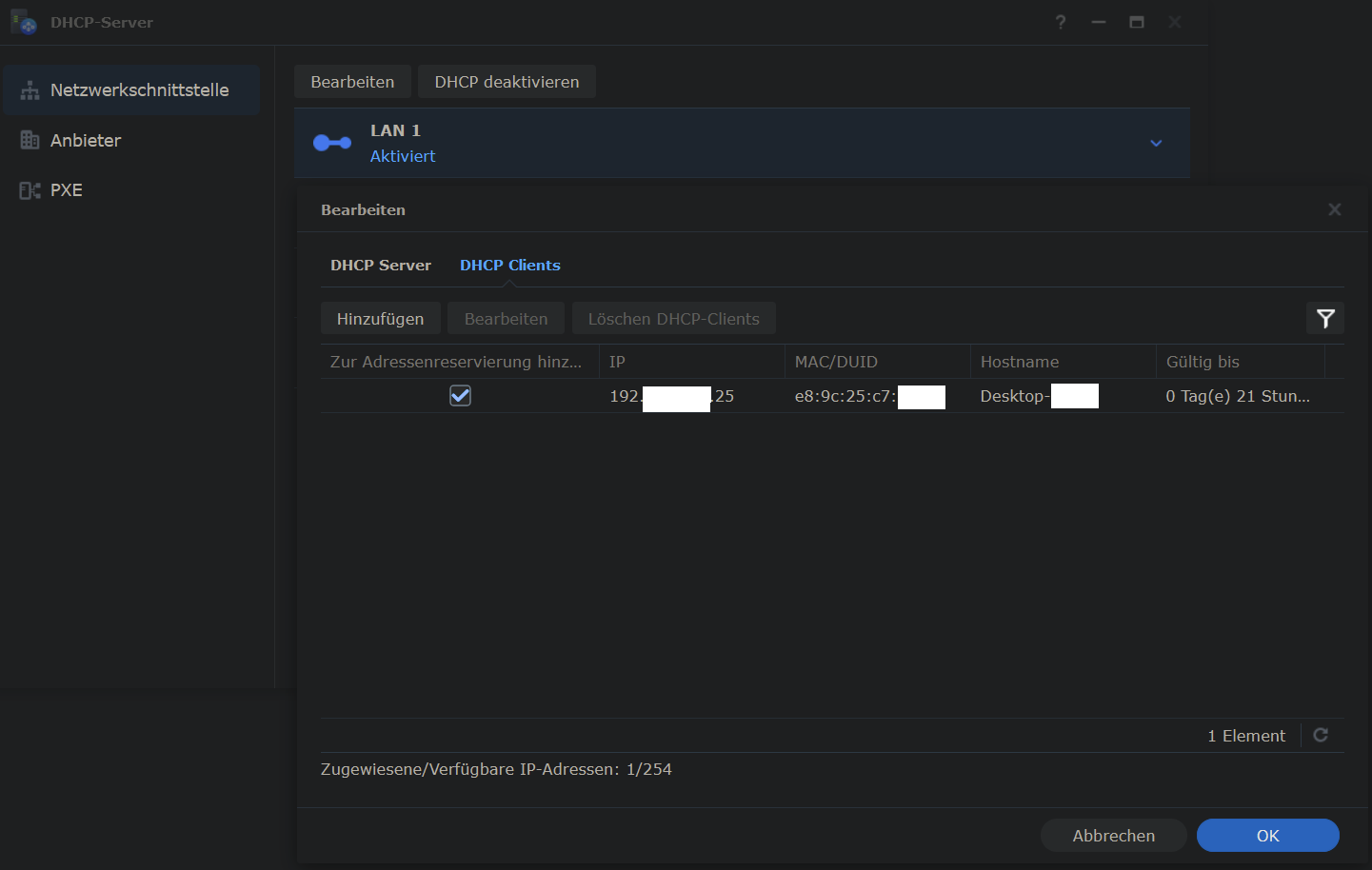
Task: Click Hinzufügen to add a client
Action: pyautogui.click(x=380, y=319)
